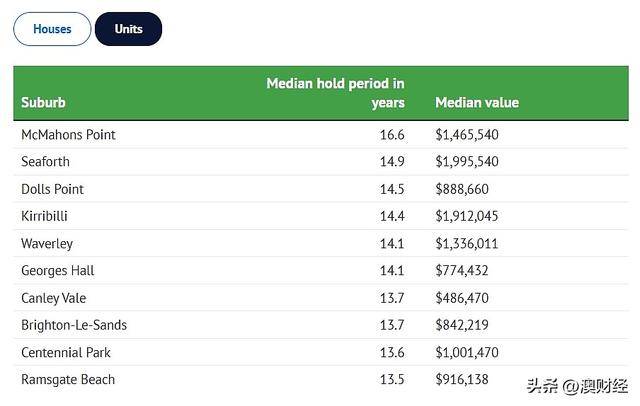Image resolution: width=640 pixels, height=406 pixels.
Task: Click the watermark text at bottom right
Action: (577, 386)
